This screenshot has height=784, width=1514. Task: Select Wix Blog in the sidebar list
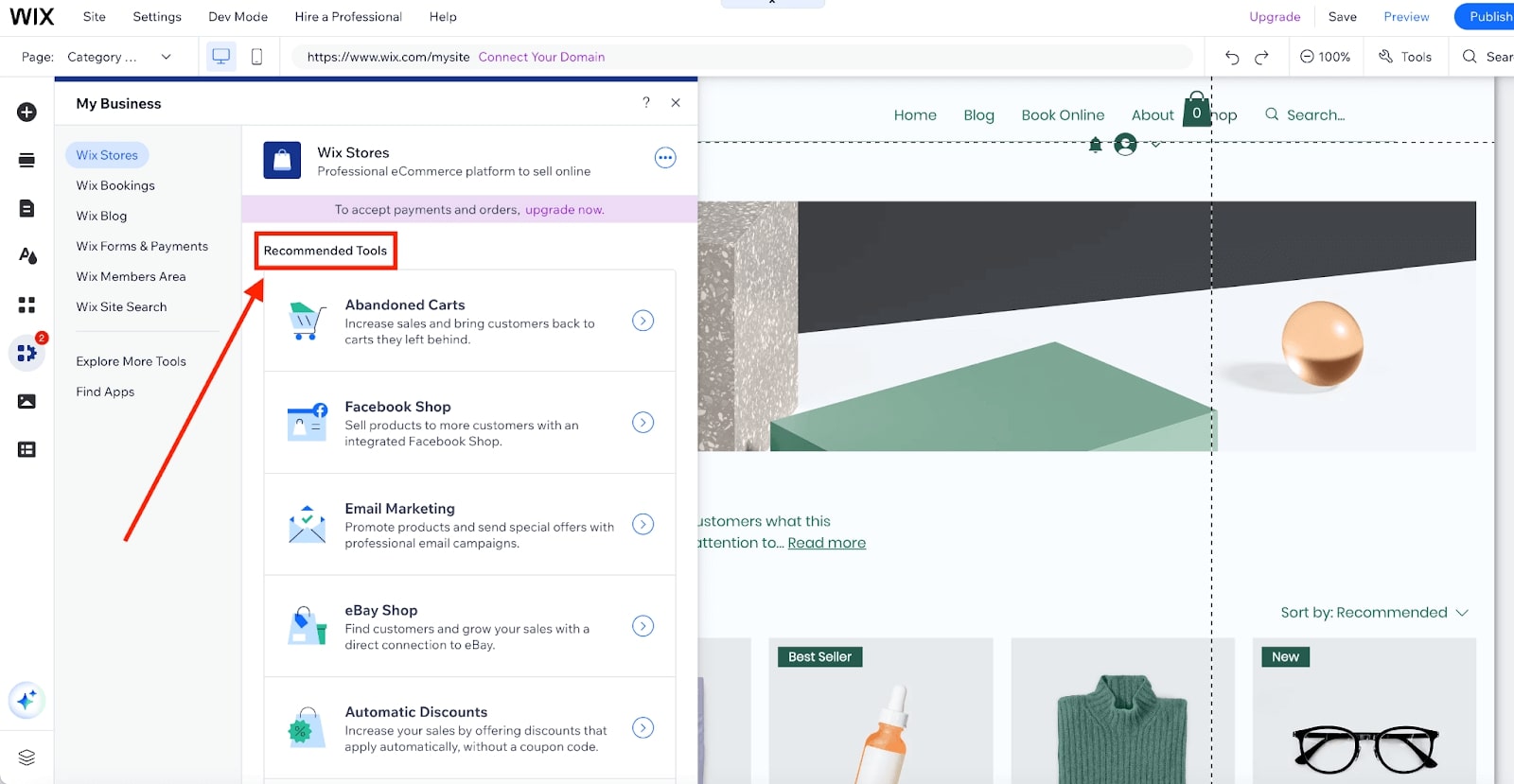pos(101,216)
